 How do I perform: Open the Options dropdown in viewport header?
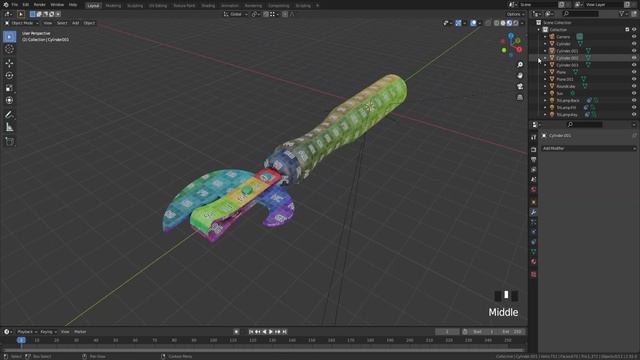[x=516, y=14]
